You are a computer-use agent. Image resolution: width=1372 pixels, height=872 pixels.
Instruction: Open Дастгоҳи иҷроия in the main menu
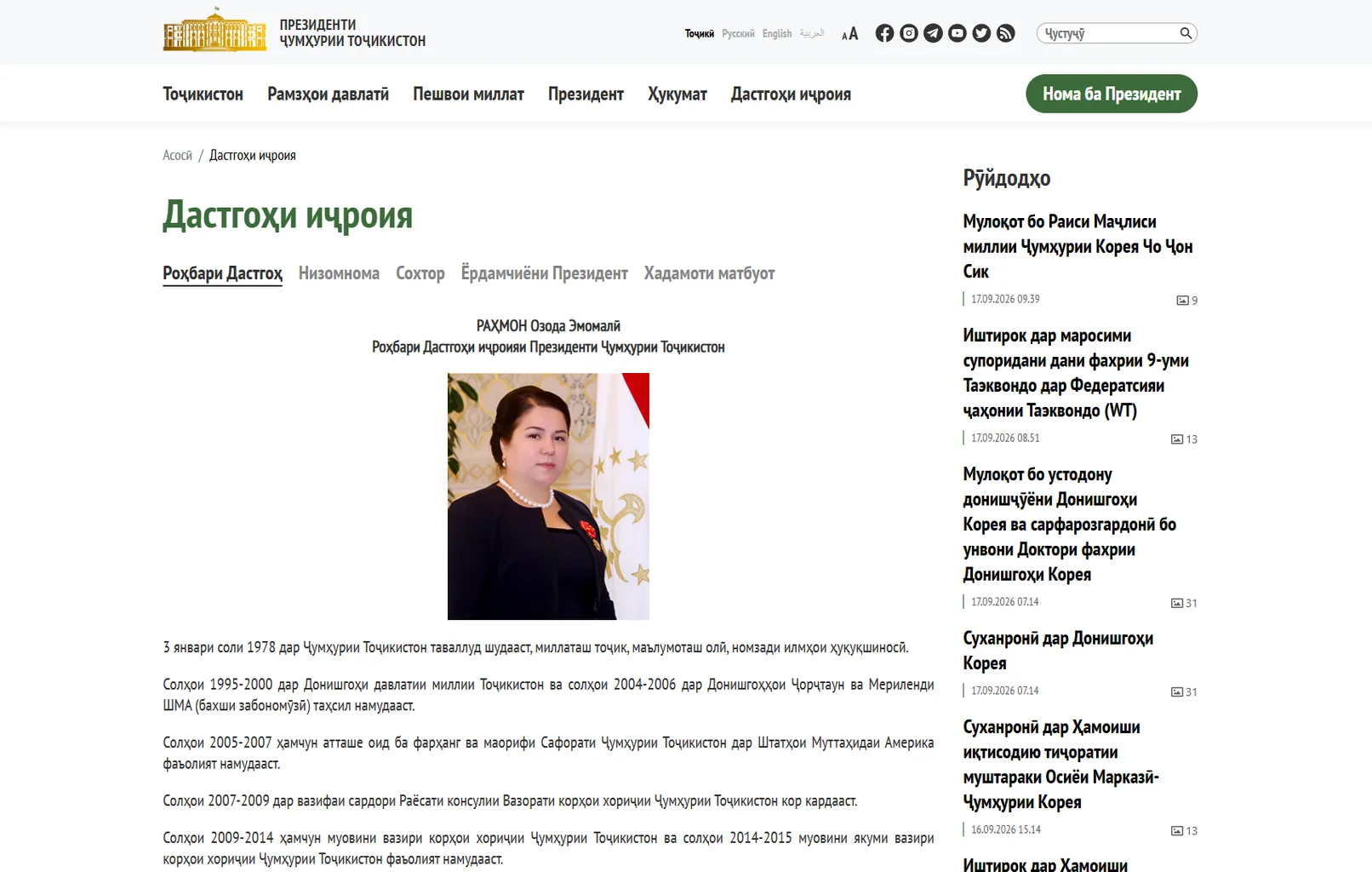[791, 95]
